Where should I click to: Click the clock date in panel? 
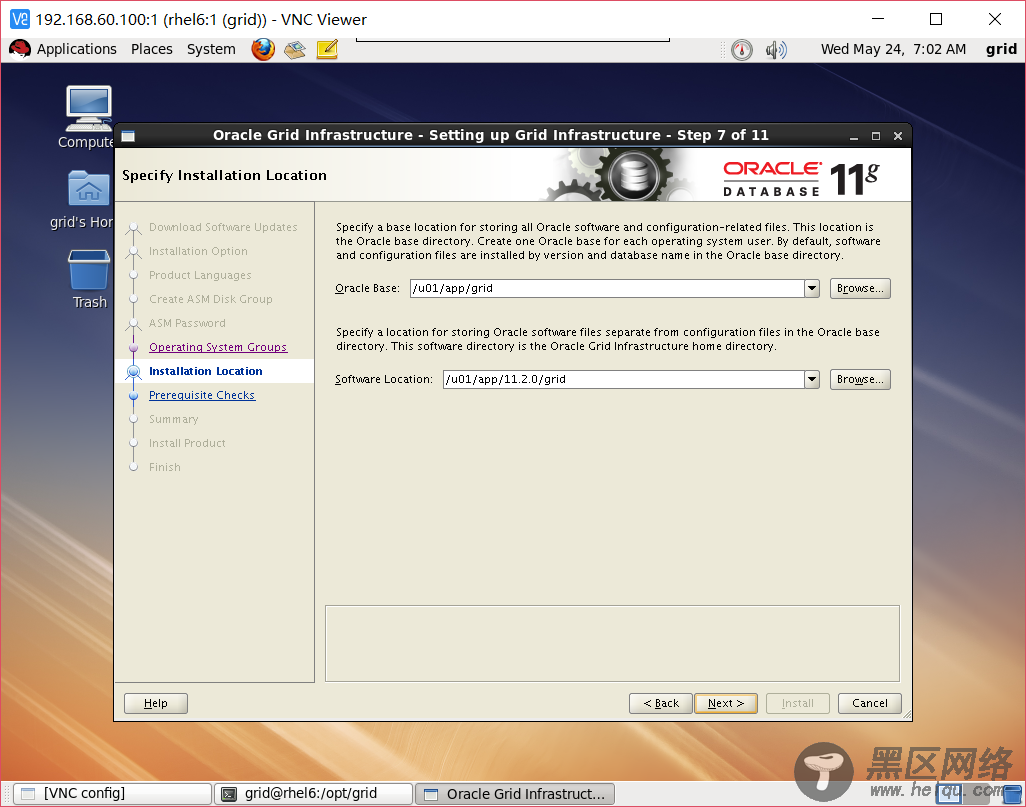point(893,49)
